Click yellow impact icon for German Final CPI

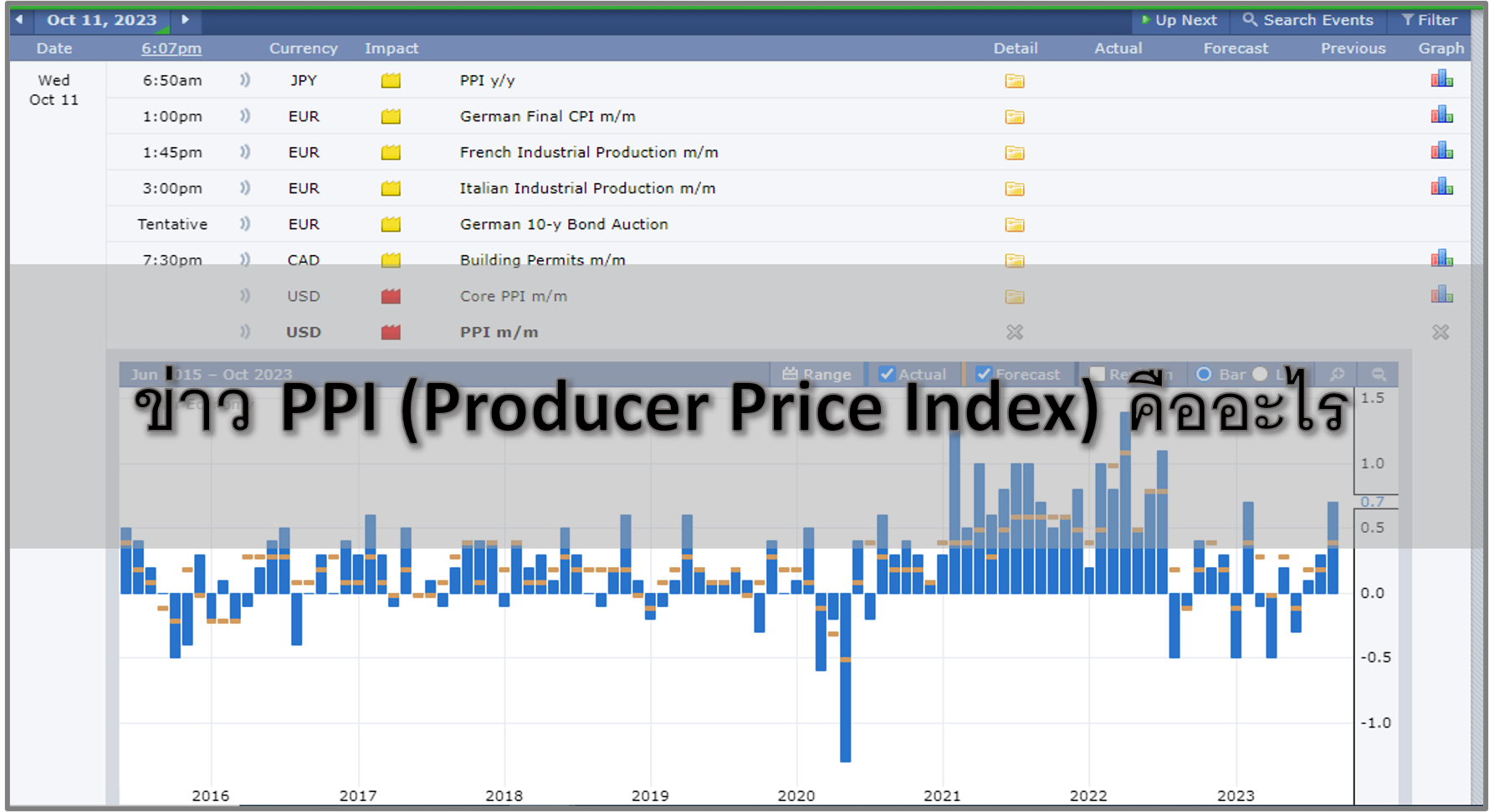tap(391, 116)
